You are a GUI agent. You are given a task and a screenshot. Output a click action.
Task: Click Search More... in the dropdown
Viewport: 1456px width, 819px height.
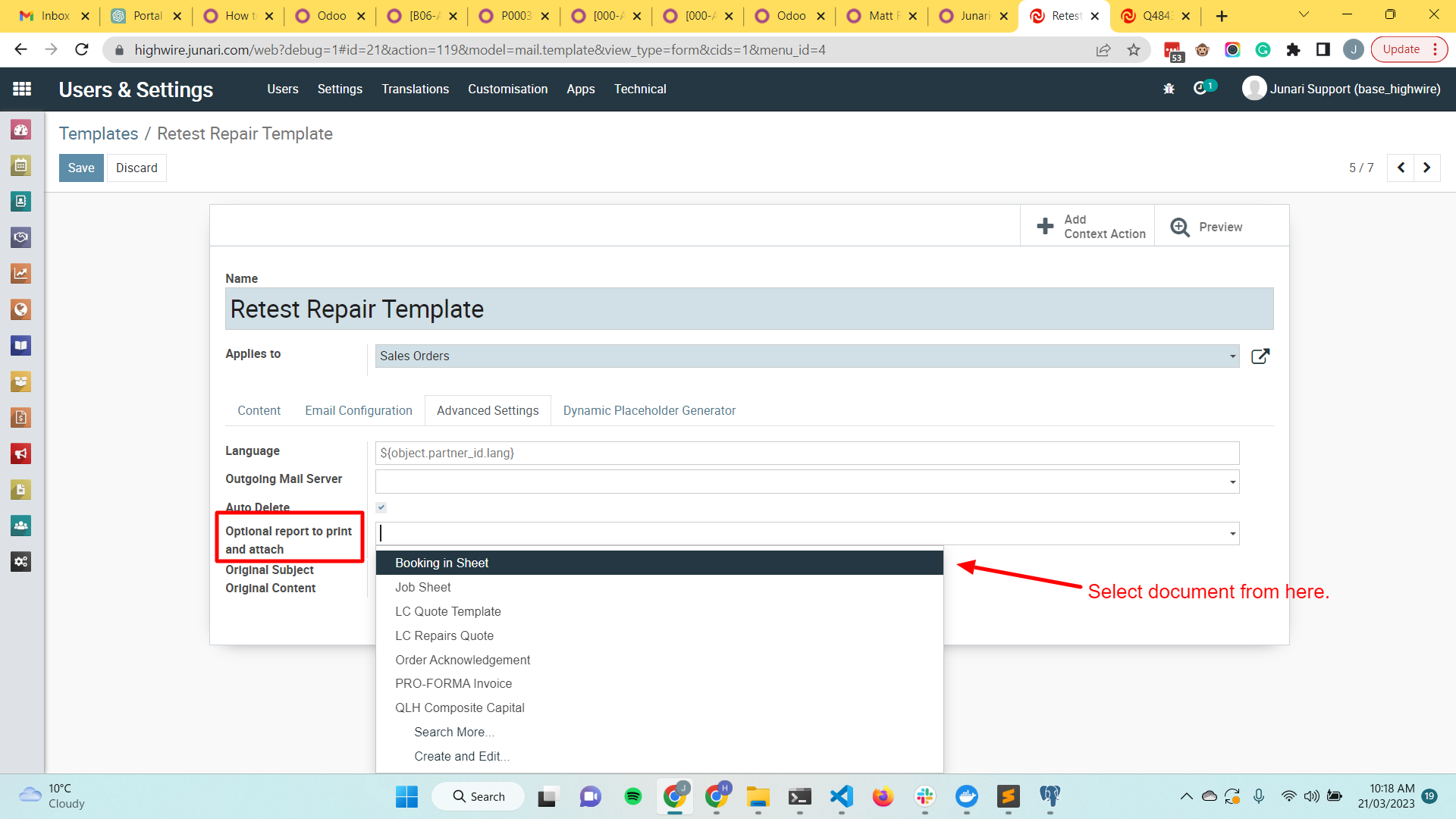coord(453,732)
